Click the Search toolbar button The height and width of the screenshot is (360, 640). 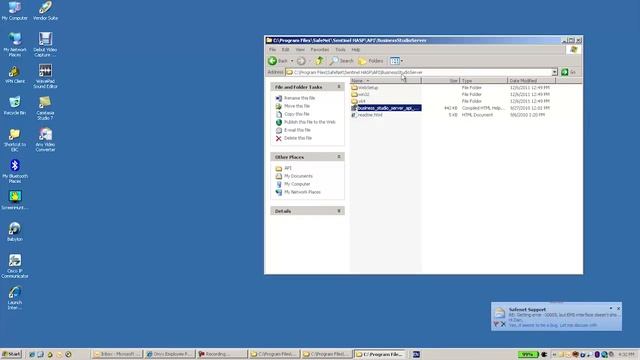click(342, 61)
